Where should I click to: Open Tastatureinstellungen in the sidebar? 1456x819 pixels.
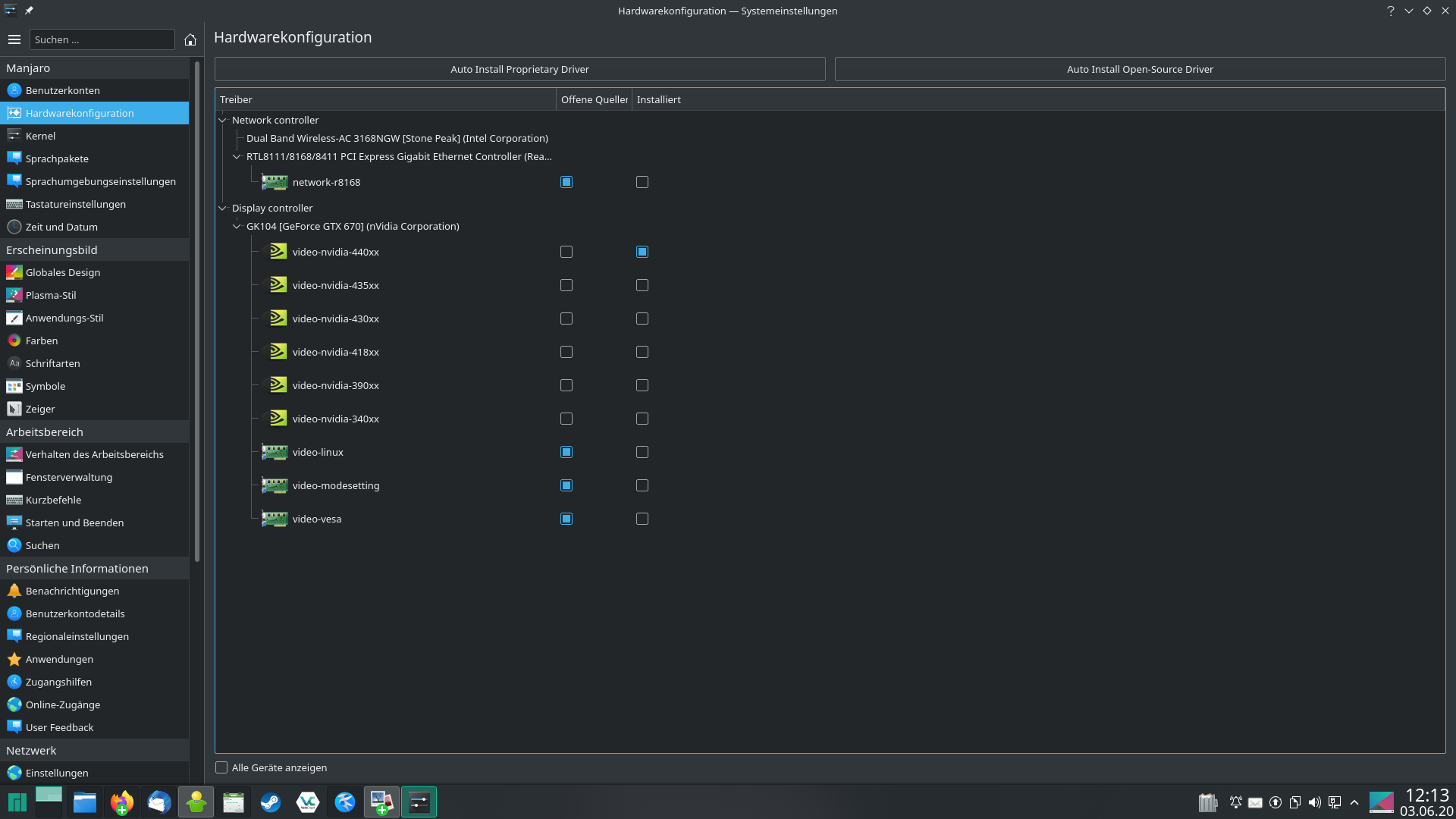coord(94,204)
